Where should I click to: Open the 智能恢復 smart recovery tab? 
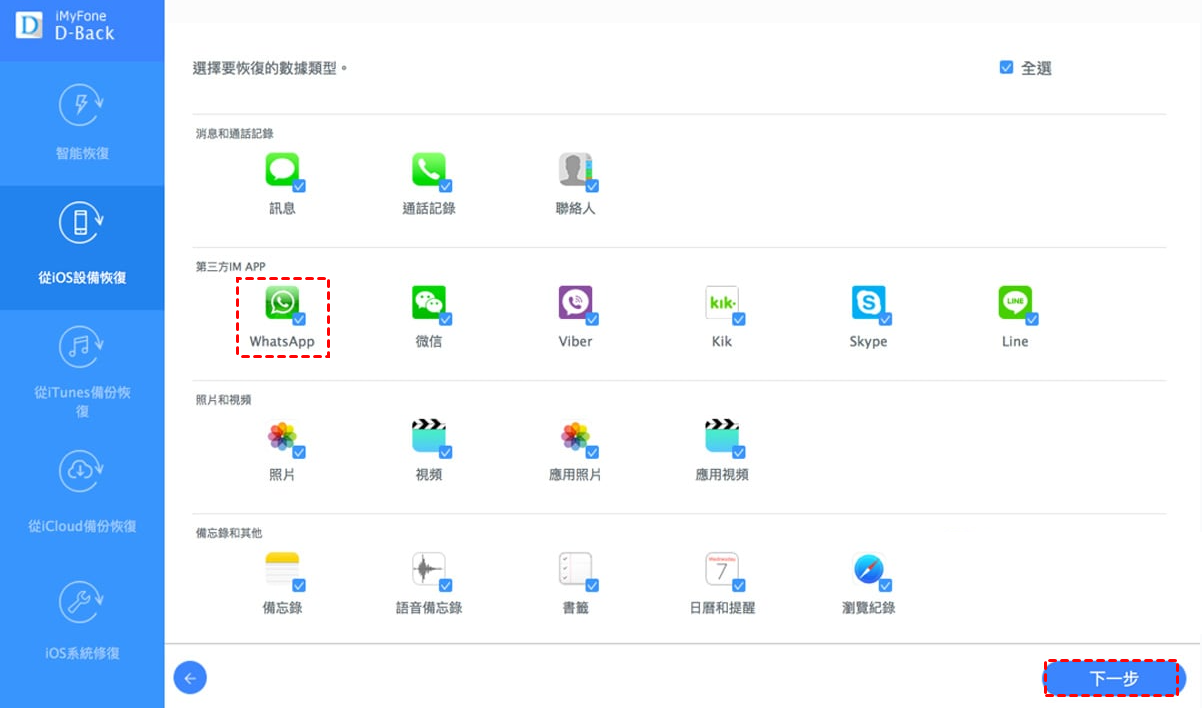pos(82,123)
